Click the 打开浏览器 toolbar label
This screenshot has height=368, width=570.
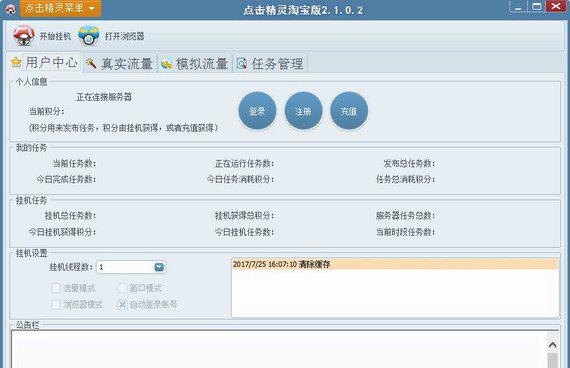[125, 36]
